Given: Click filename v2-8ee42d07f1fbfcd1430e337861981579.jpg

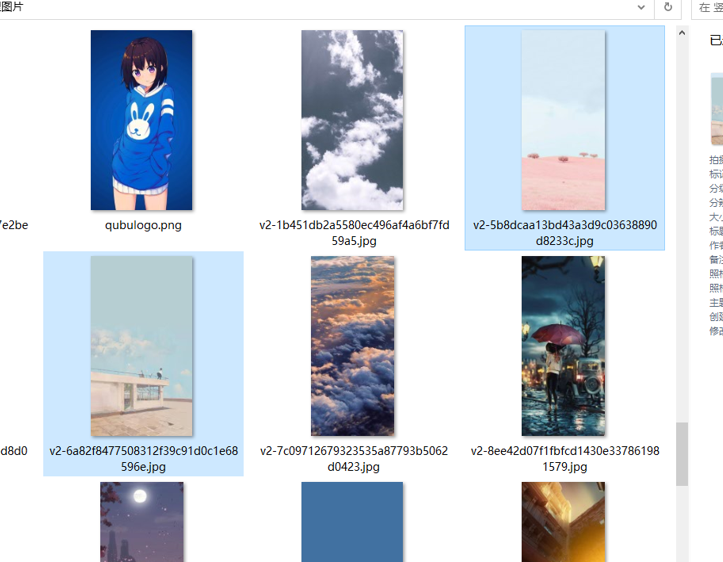Looking at the screenshot, I should 565,458.
